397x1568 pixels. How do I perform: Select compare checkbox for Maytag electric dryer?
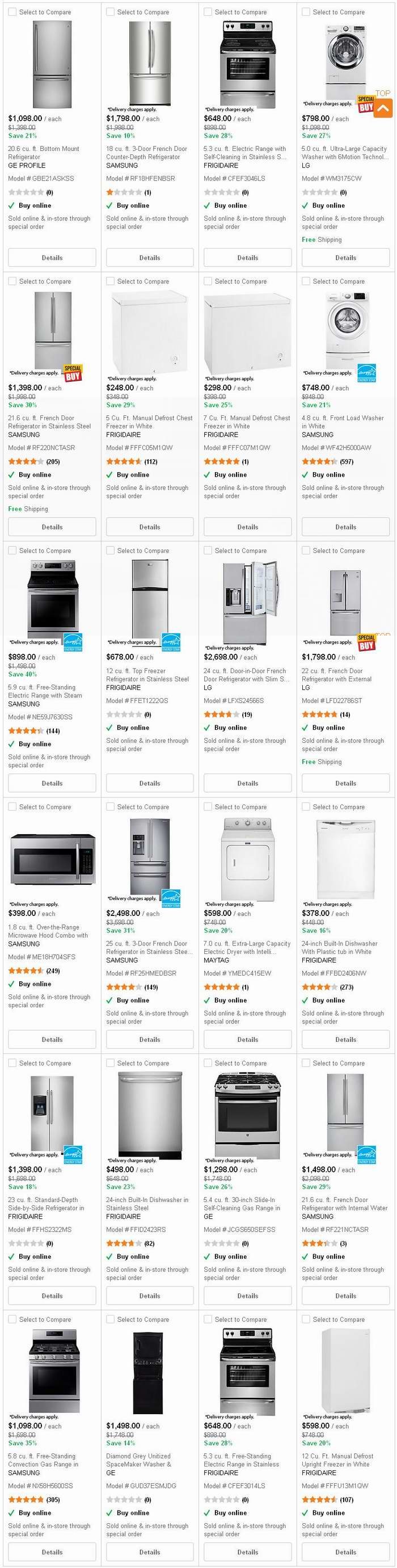[x=208, y=806]
